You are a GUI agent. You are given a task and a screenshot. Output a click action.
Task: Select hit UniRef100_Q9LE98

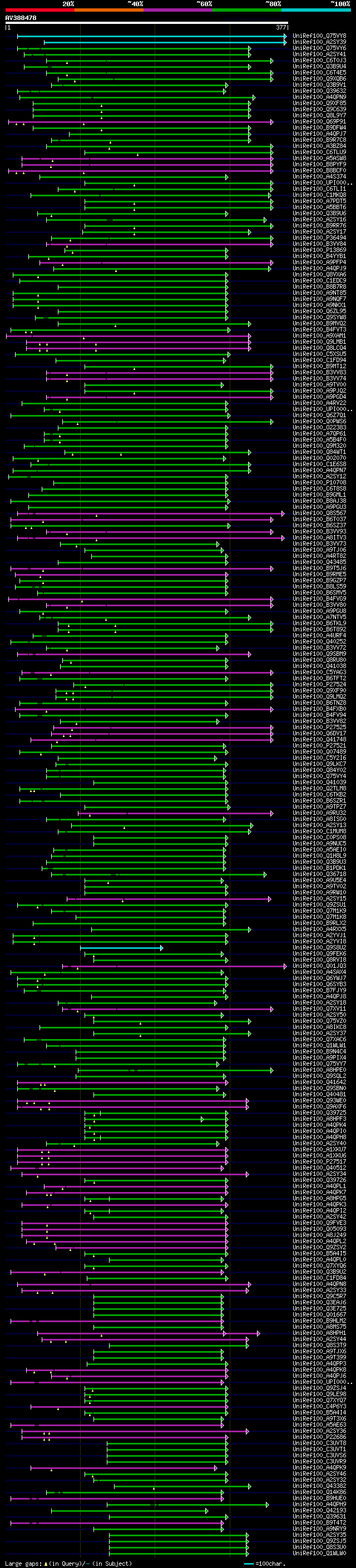(319, 1394)
